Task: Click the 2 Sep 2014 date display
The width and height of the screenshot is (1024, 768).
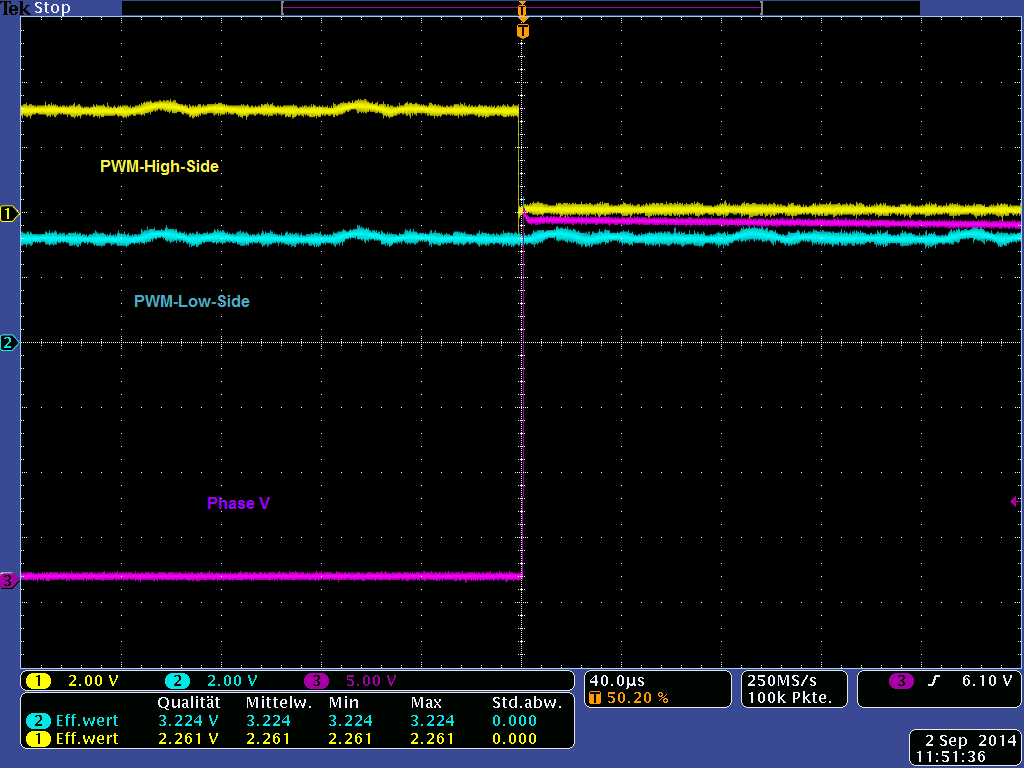Action: (971, 741)
